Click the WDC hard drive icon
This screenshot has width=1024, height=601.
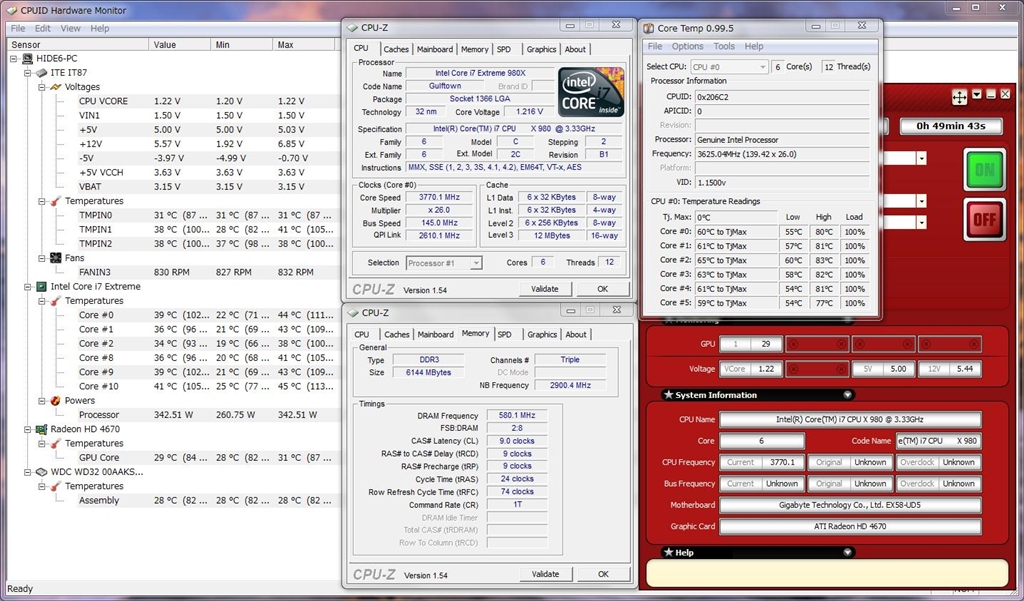point(42,472)
